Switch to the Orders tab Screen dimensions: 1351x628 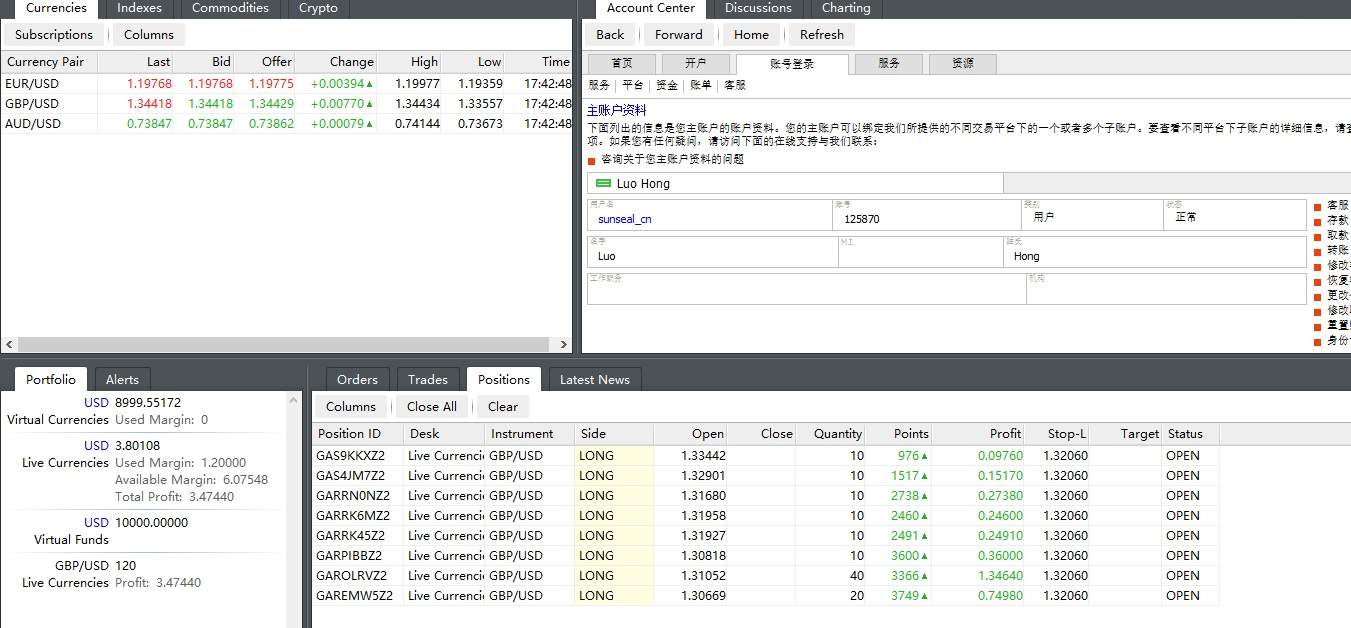(x=357, y=380)
